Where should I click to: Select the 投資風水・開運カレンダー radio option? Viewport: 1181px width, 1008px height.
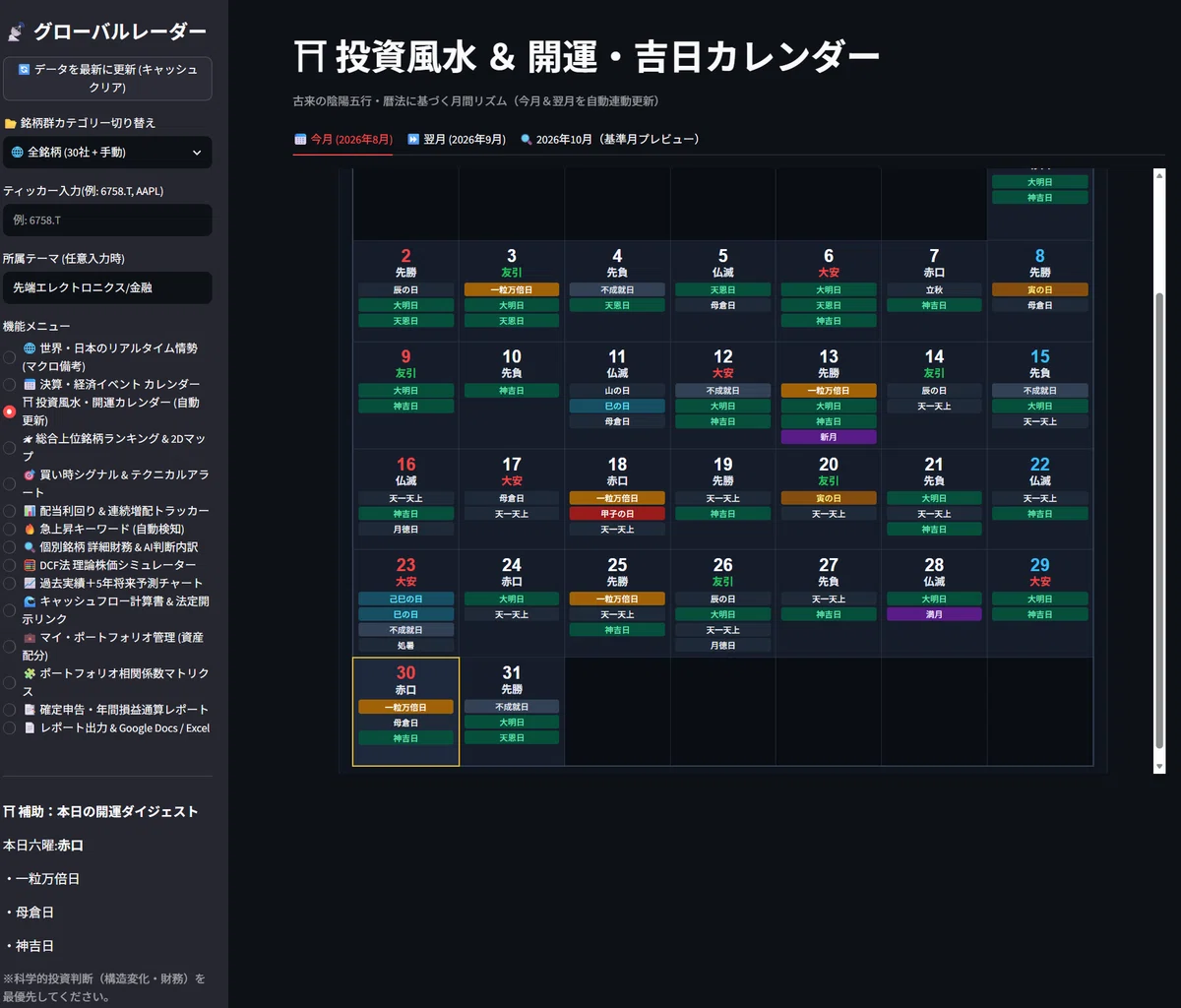(10, 411)
